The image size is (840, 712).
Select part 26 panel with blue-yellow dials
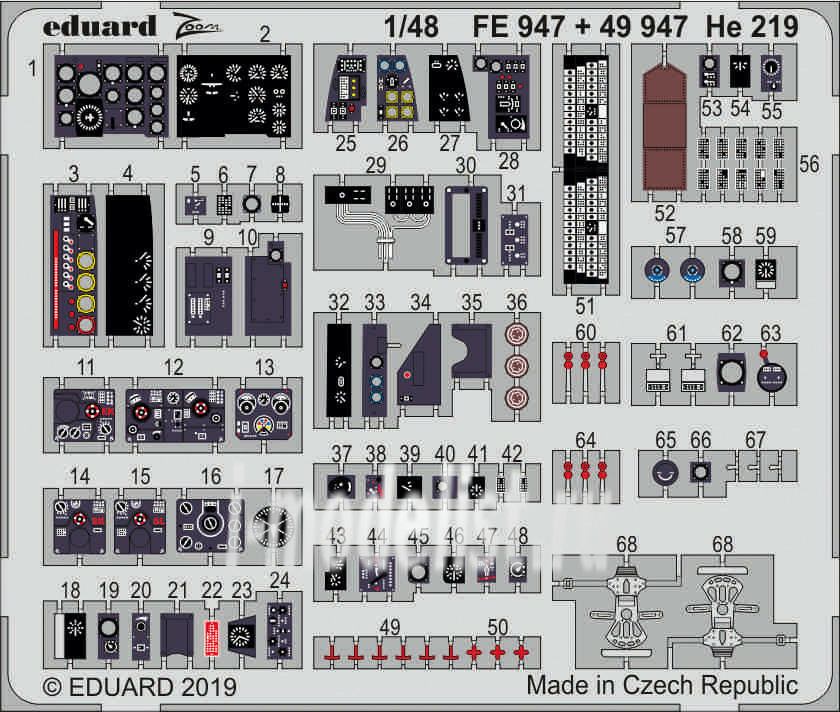[397, 88]
